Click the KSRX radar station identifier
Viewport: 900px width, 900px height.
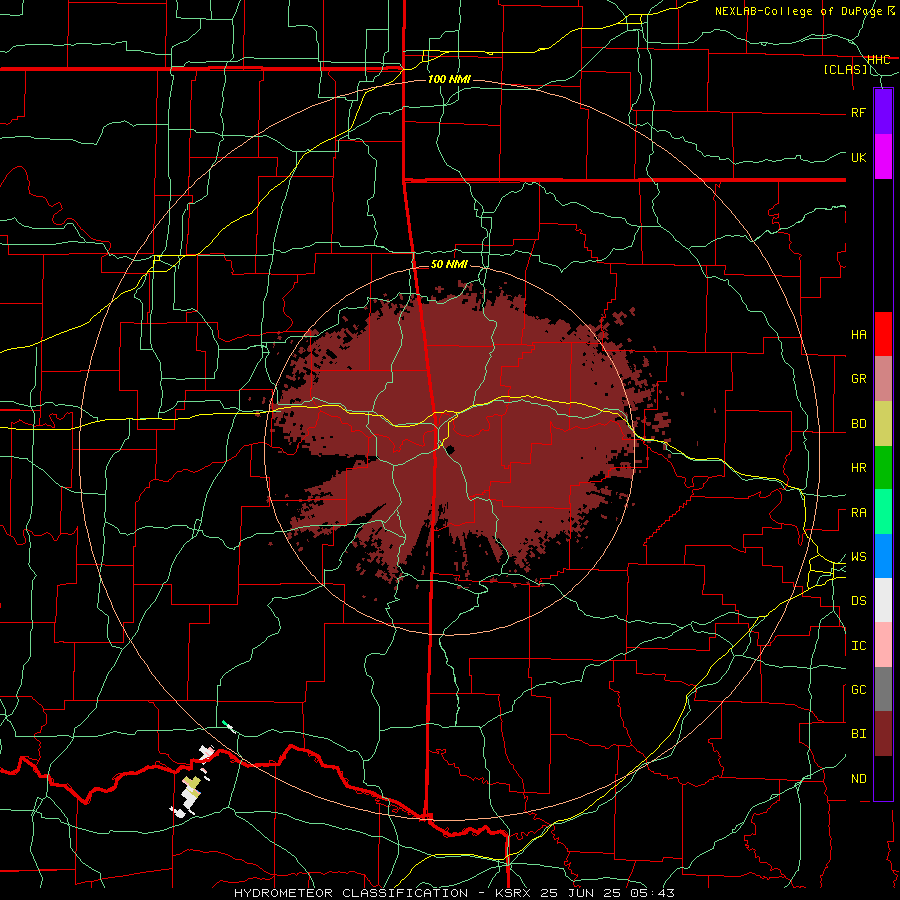(x=515, y=893)
